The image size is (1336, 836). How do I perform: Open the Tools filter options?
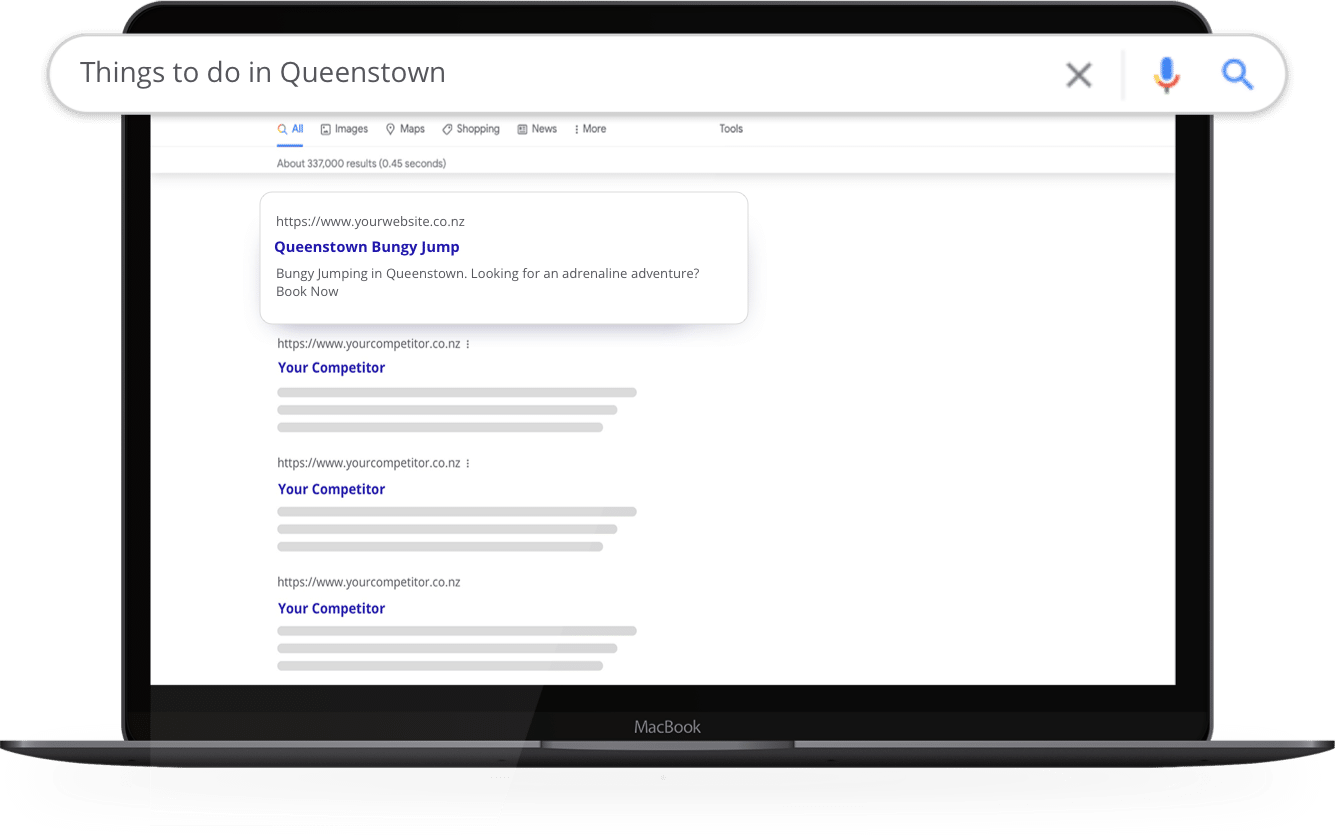731,129
